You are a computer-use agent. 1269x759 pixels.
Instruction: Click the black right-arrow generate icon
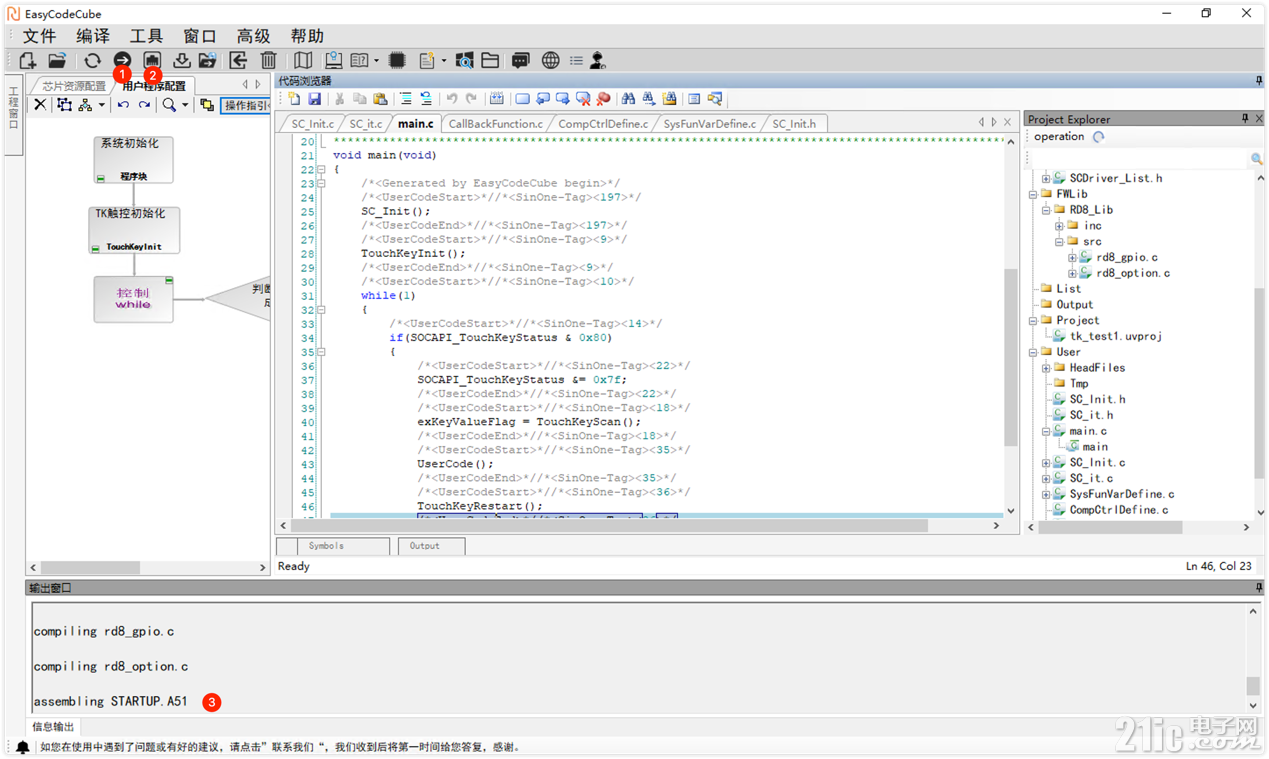click(x=122, y=61)
